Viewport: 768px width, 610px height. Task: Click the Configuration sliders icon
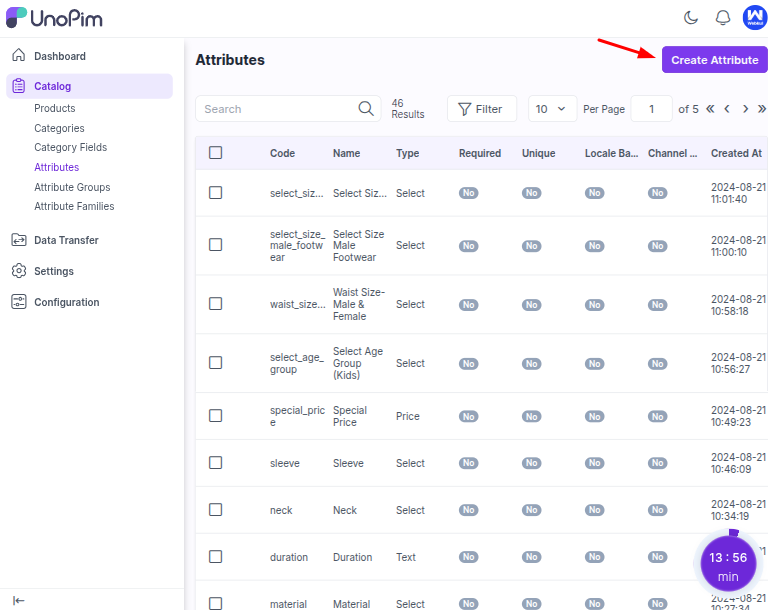(19, 302)
